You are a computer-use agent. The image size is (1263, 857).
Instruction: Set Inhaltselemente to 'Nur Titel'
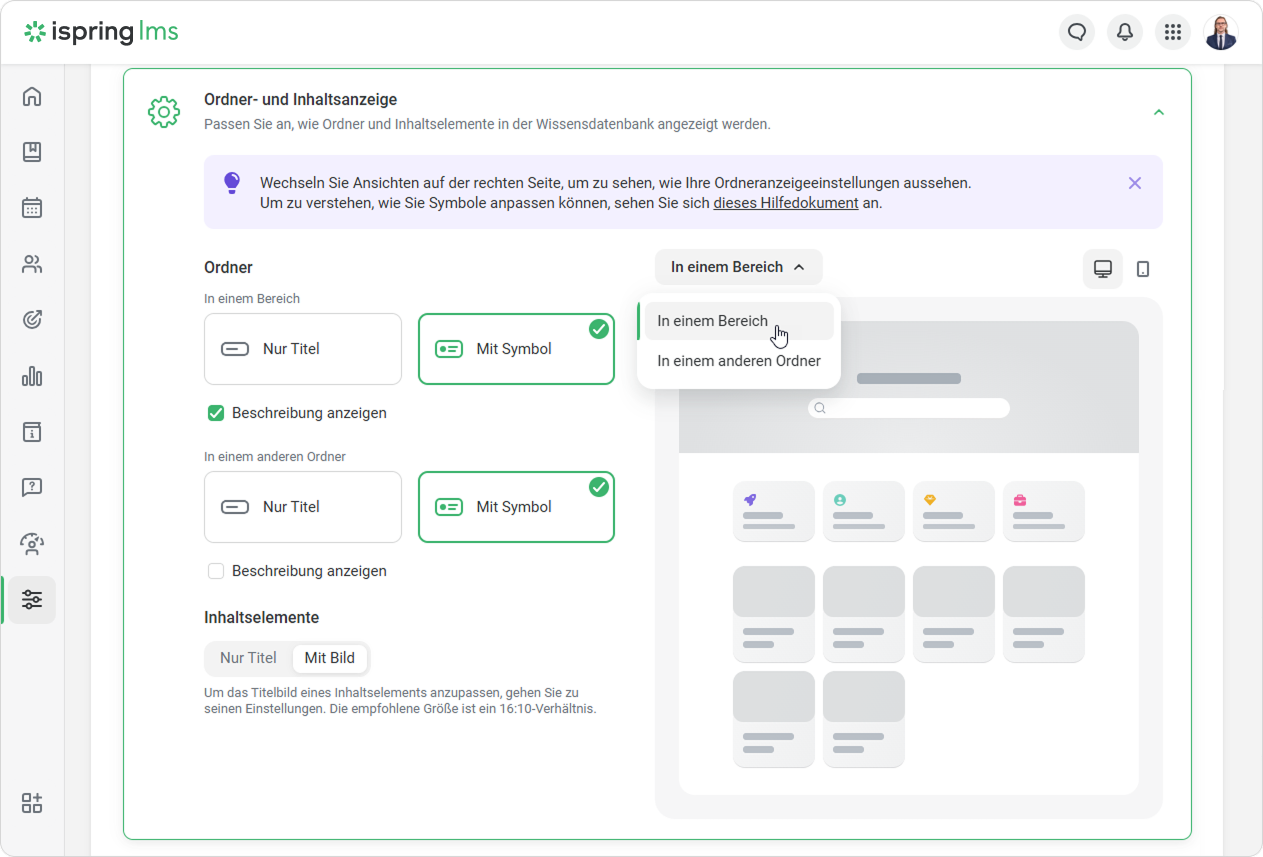(x=248, y=658)
